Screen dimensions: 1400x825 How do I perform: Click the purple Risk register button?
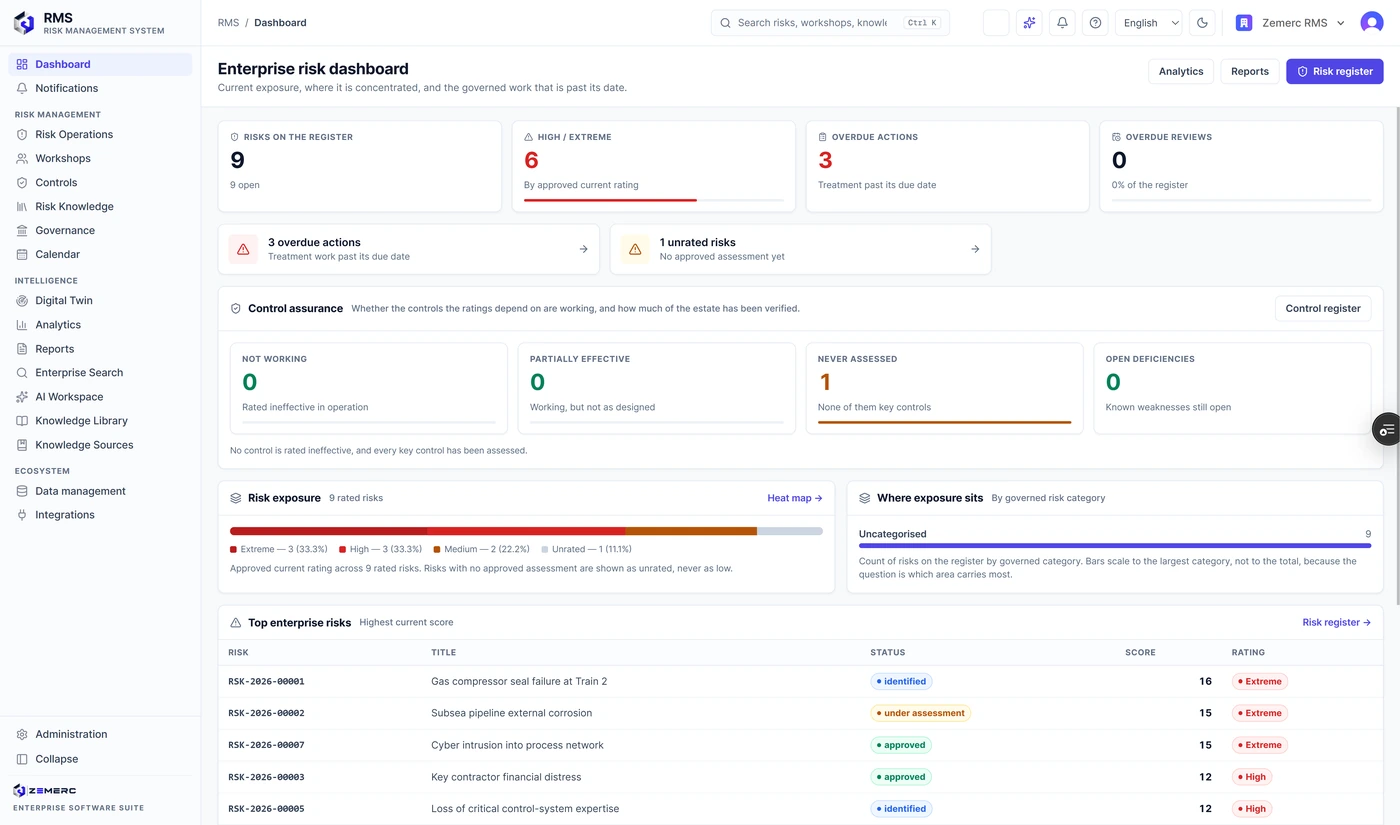pyautogui.click(x=1335, y=71)
